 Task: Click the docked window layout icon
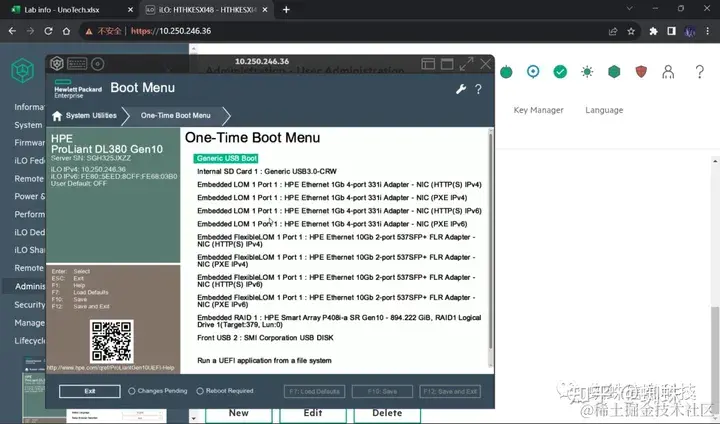[x=428, y=64]
